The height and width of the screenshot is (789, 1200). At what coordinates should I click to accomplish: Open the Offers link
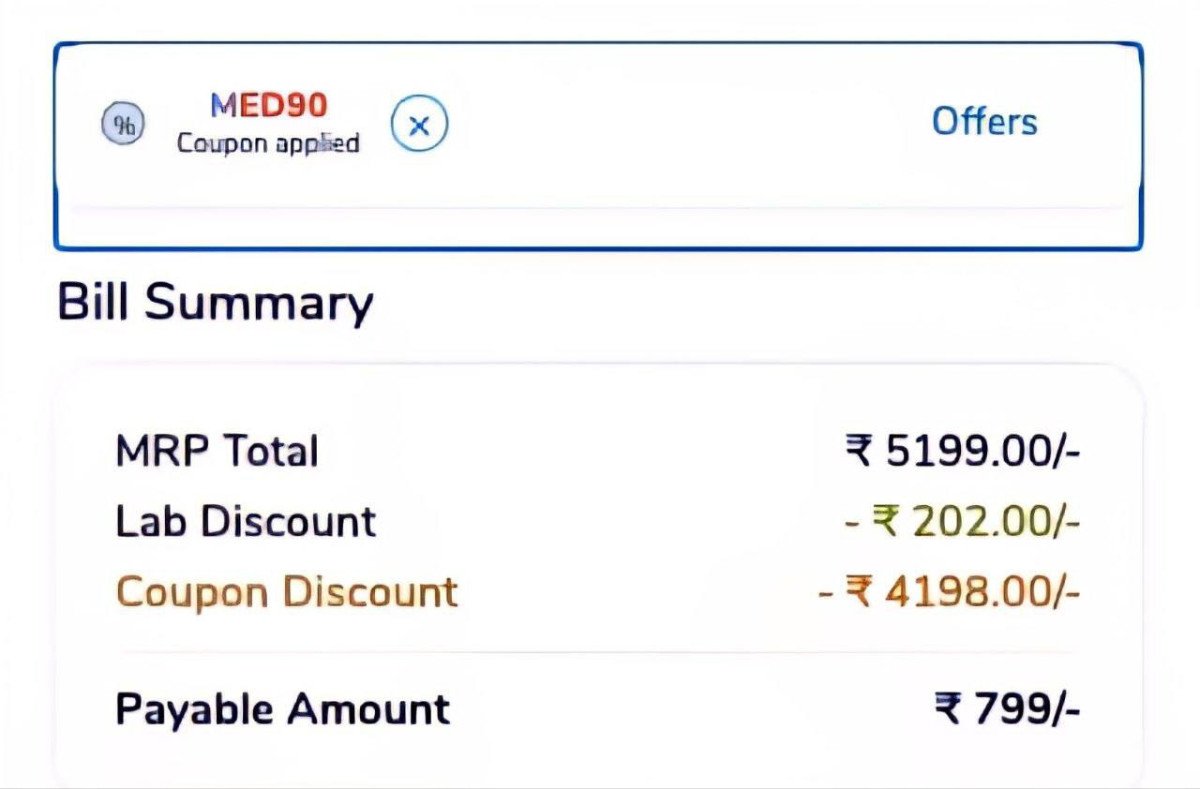(x=984, y=122)
